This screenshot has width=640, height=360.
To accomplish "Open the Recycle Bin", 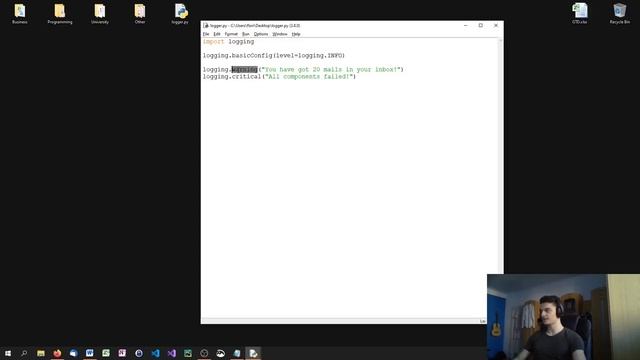I will [620, 13].
